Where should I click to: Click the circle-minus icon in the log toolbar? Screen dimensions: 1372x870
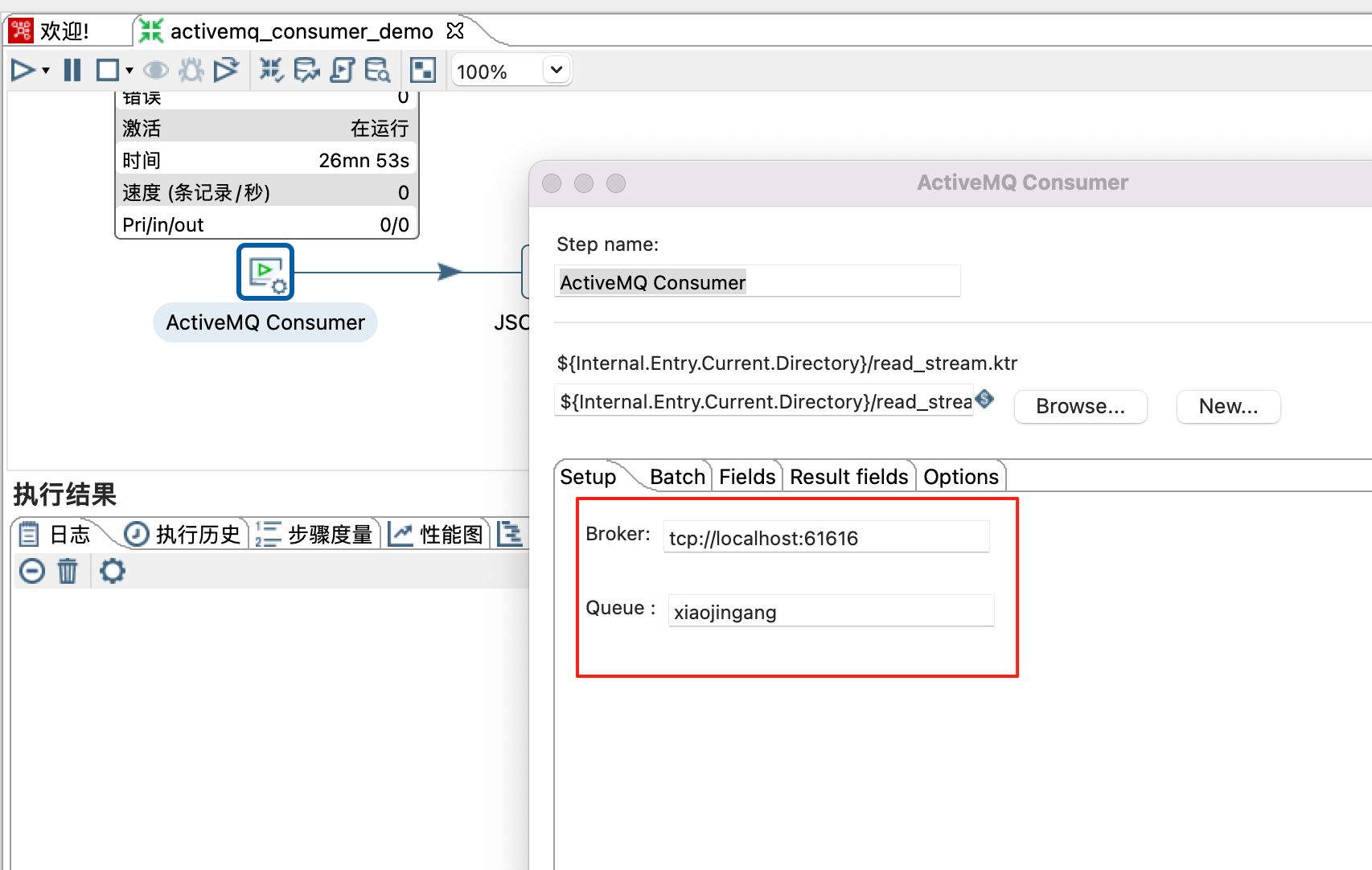point(32,571)
